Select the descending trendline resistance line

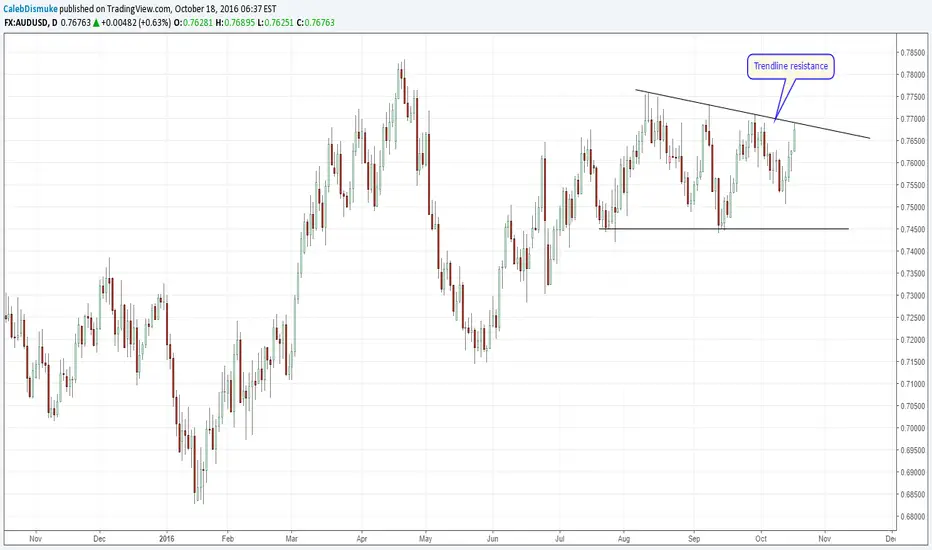click(x=752, y=114)
